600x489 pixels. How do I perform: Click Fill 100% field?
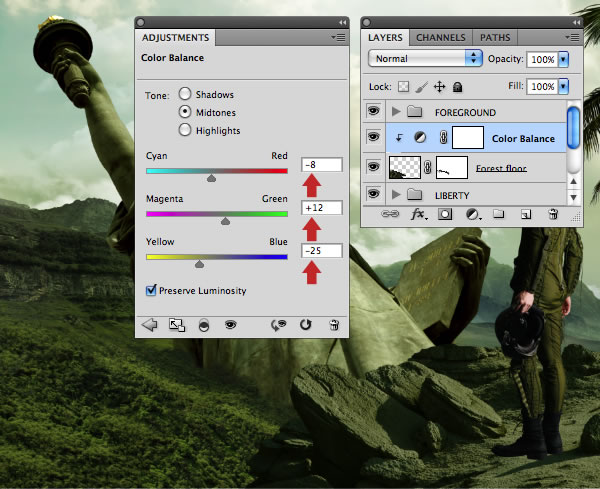pyautogui.click(x=542, y=86)
